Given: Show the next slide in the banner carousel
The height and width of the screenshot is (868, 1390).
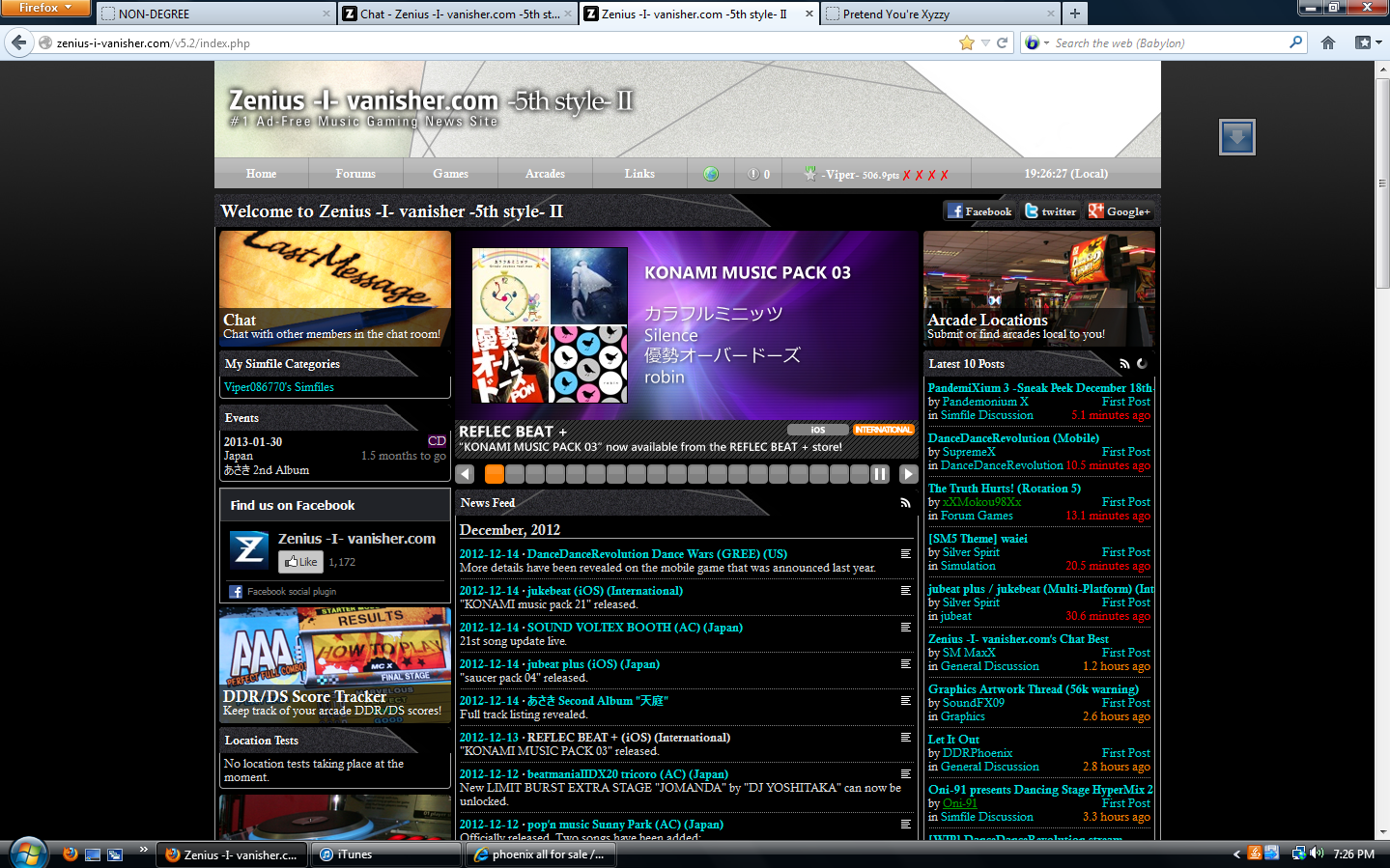Looking at the screenshot, I should point(908,474).
